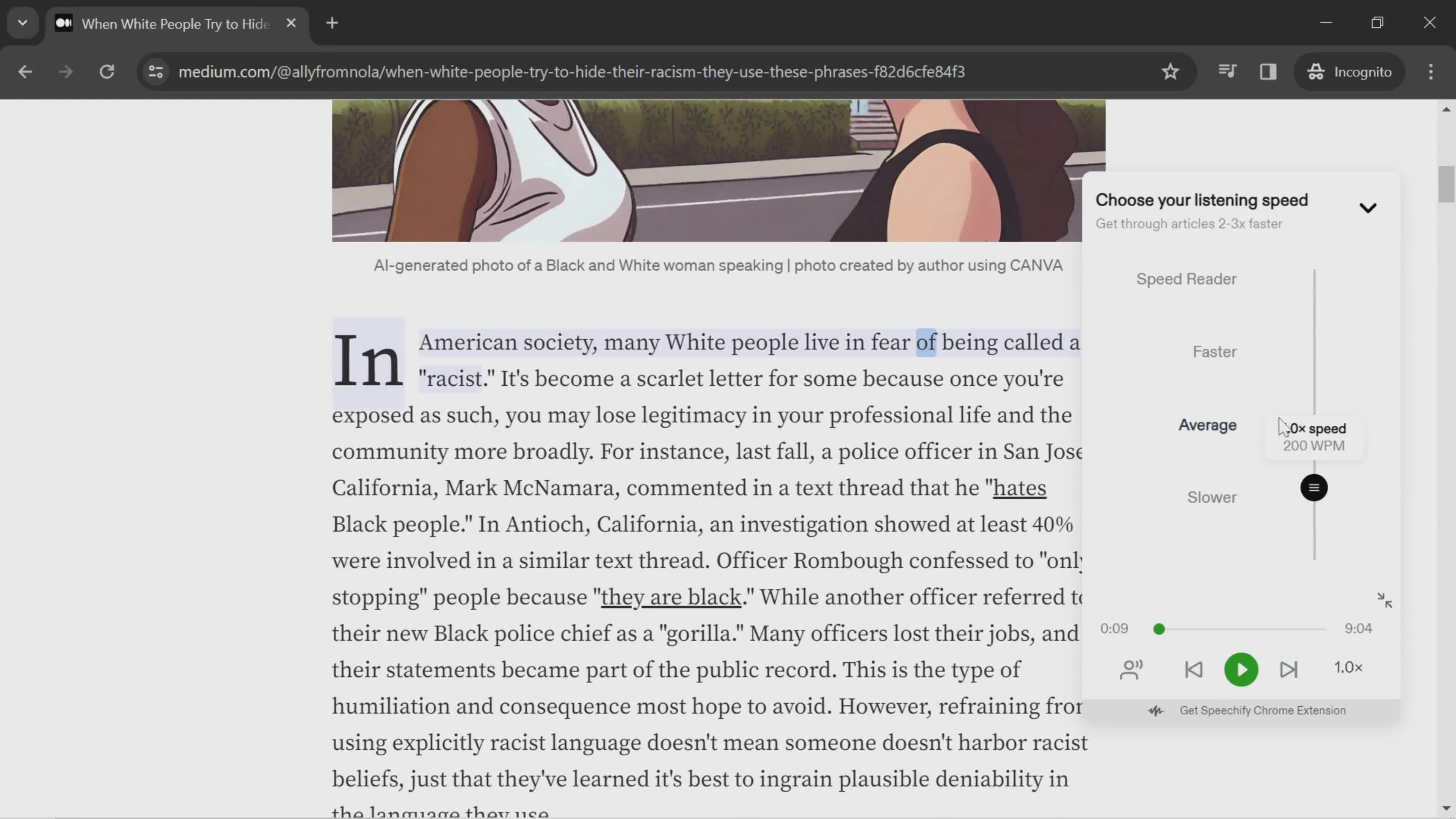Open new tab with the plus button

point(332,23)
